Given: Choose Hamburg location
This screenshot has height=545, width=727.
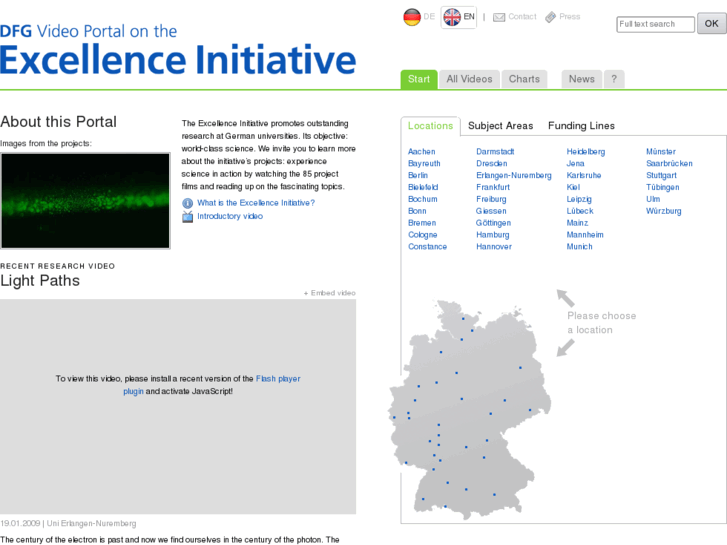Looking at the screenshot, I should [x=492, y=235].
